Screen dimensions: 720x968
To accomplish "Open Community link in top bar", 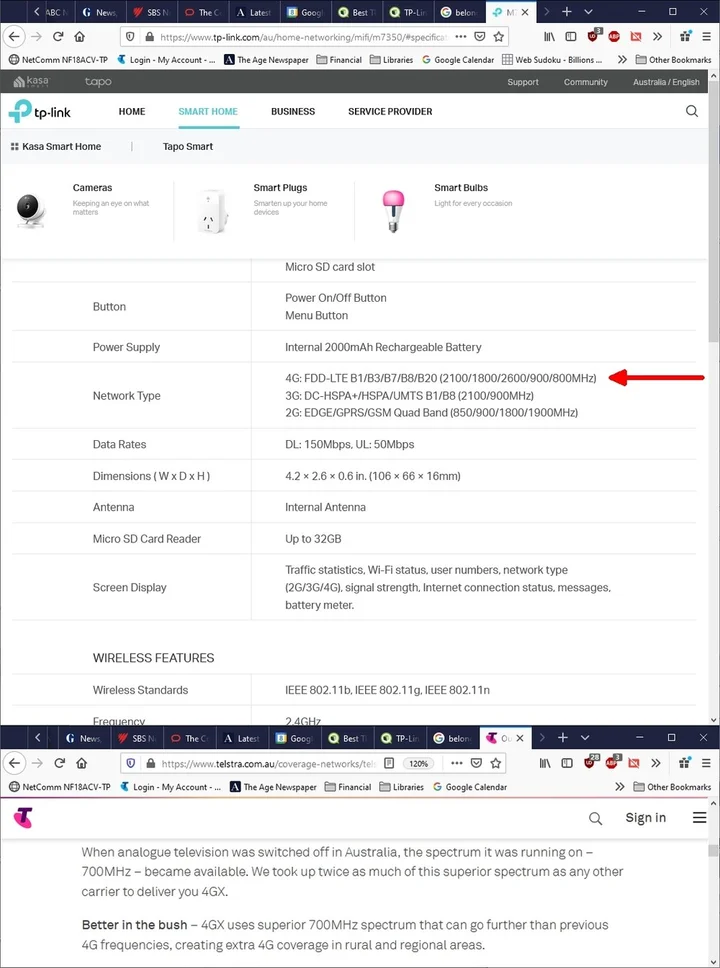I will [x=585, y=81].
